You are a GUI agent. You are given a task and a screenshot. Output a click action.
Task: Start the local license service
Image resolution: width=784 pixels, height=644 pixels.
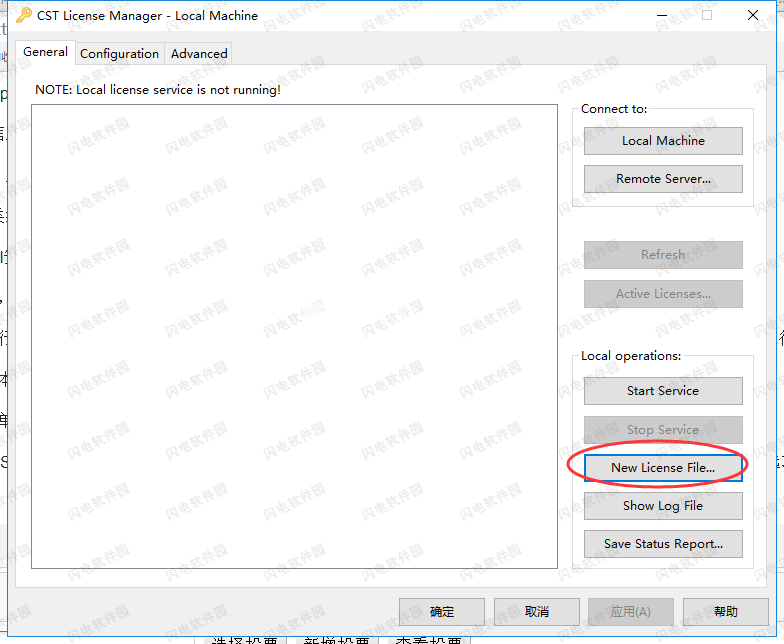[663, 391]
